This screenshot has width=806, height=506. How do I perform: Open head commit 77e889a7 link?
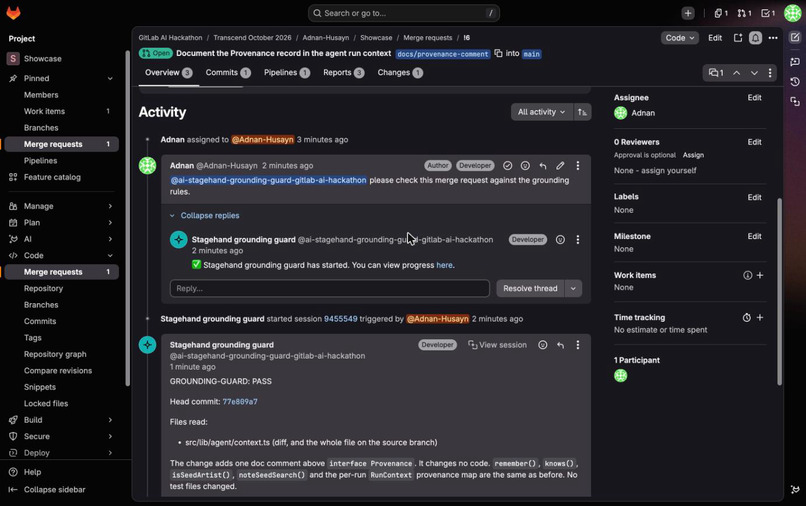coord(240,402)
